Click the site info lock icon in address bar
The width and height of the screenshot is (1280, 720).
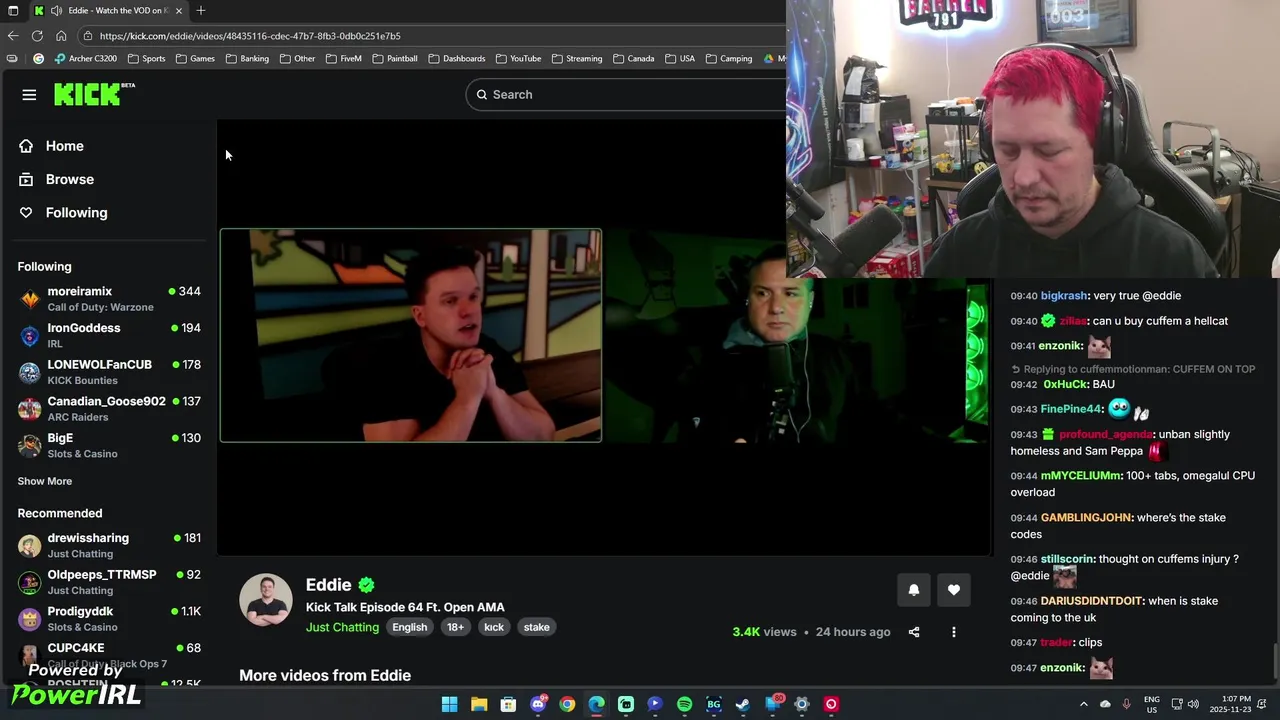[x=88, y=36]
